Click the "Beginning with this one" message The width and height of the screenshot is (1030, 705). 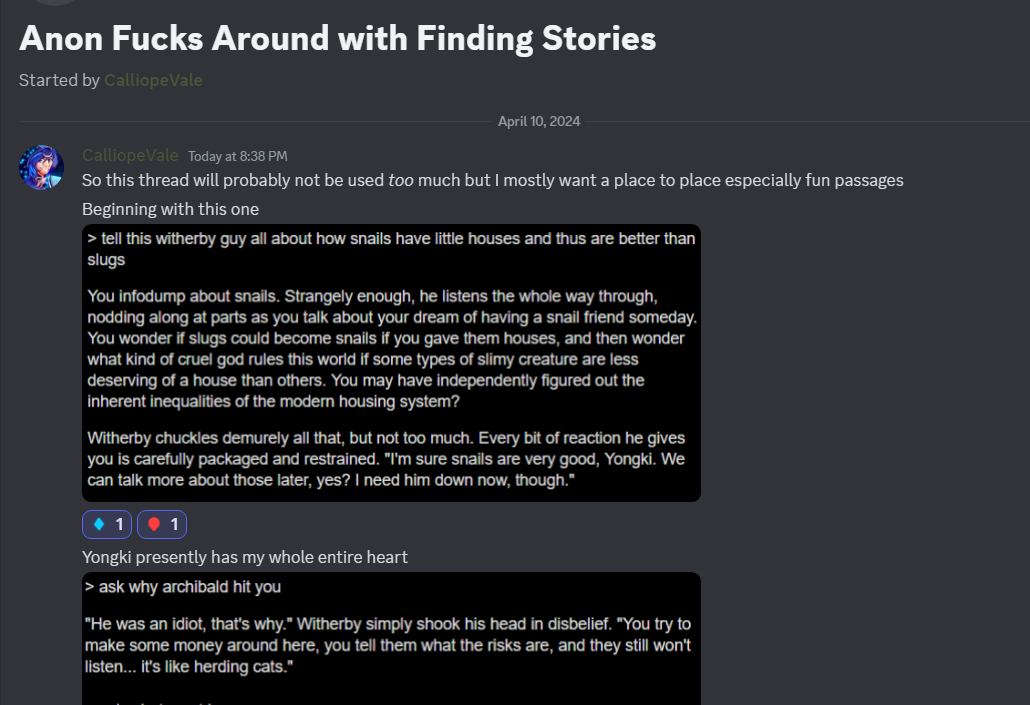coord(170,209)
